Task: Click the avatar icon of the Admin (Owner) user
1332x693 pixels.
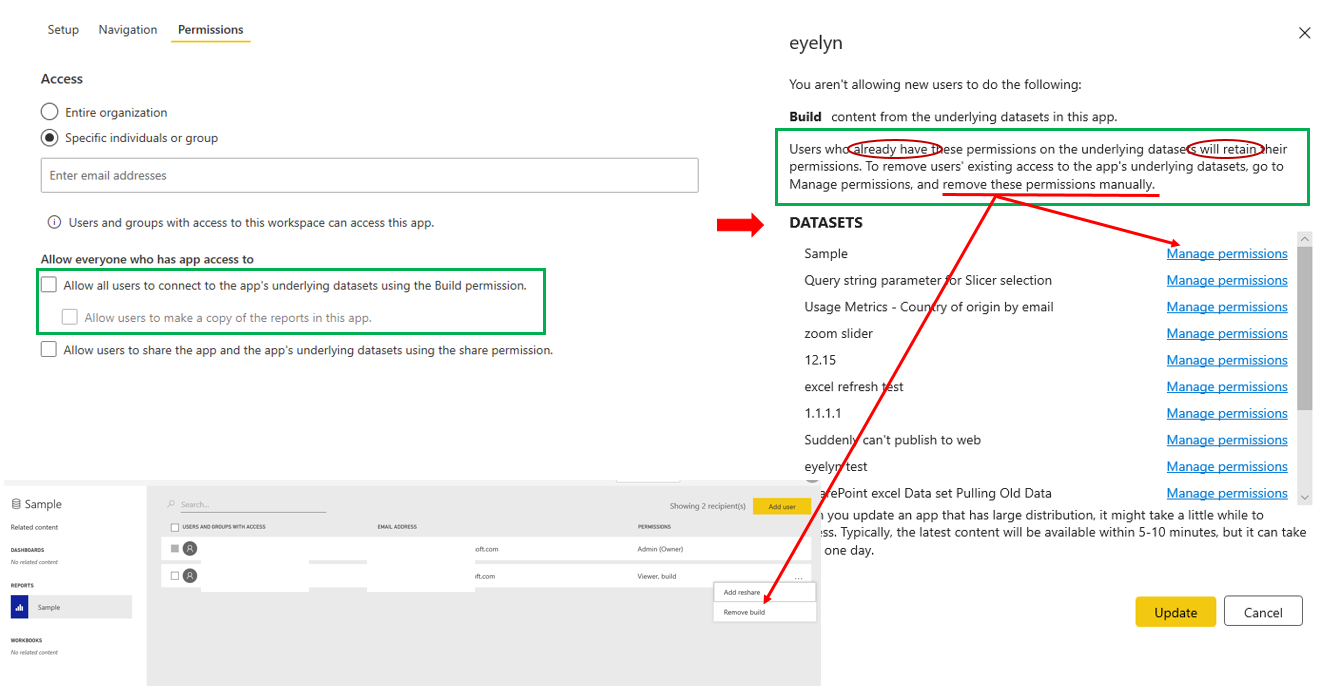Action: (189, 548)
